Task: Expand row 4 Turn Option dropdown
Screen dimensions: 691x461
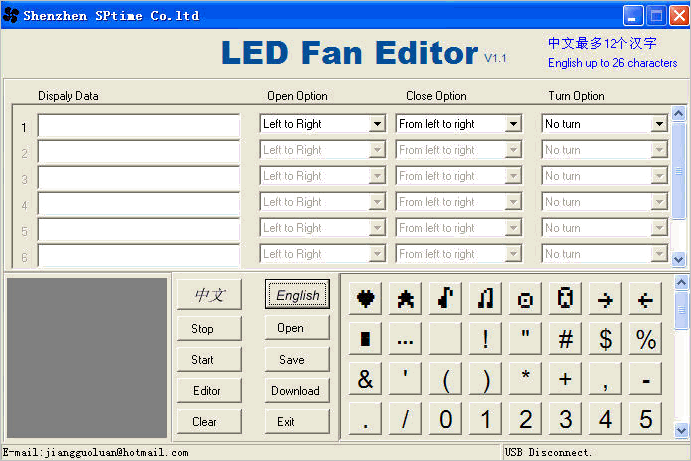Action: pyautogui.click(x=659, y=202)
